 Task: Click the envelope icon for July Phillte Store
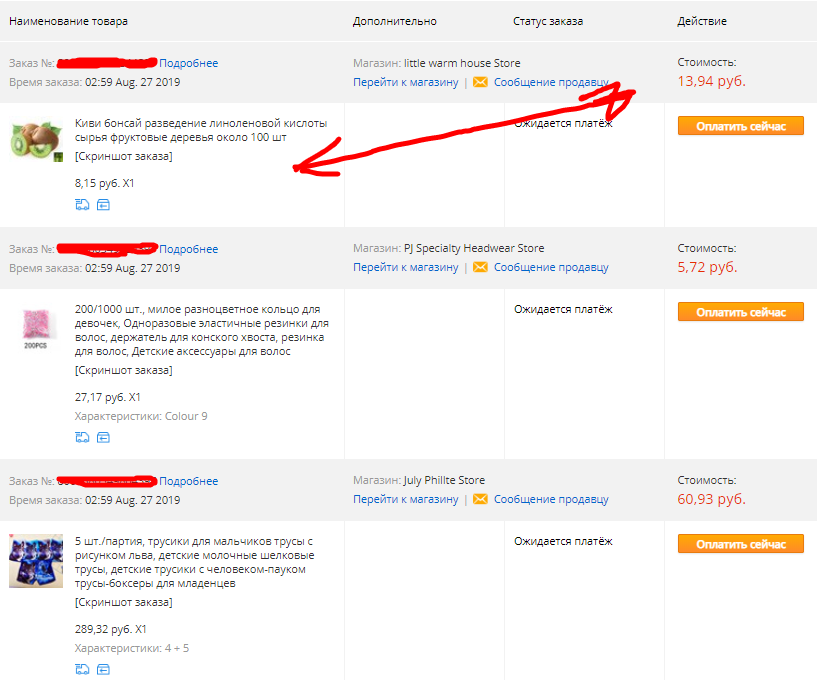click(480, 499)
